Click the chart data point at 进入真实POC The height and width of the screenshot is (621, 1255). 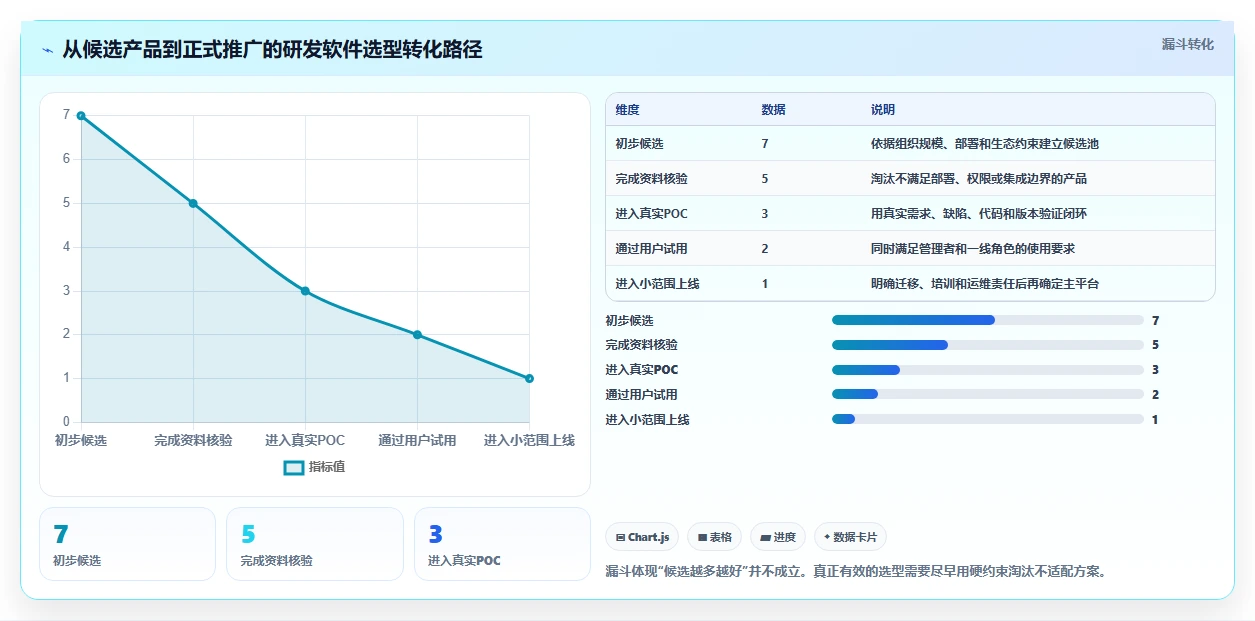click(305, 291)
